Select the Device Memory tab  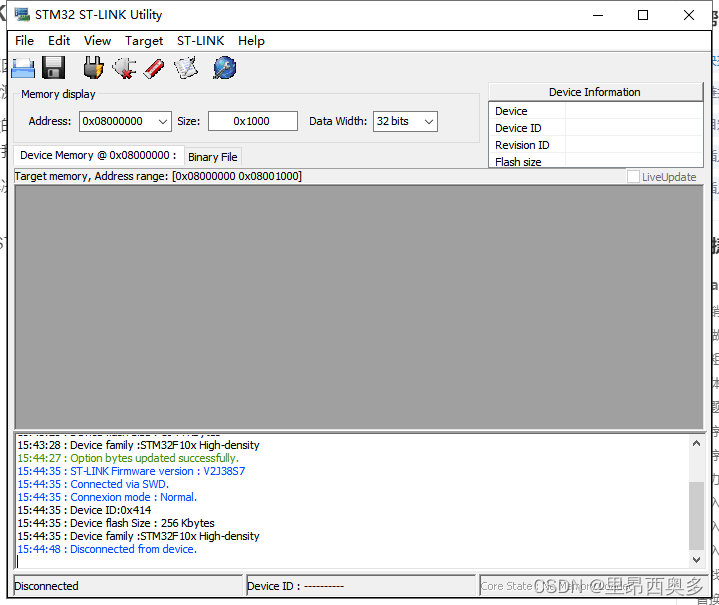(98, 156)
